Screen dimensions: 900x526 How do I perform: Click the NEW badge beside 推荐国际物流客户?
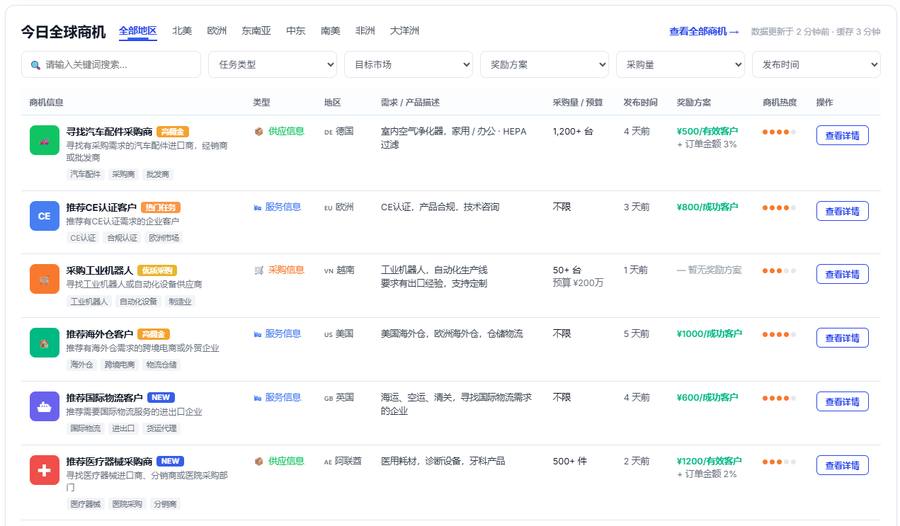(x=161, y=397)
